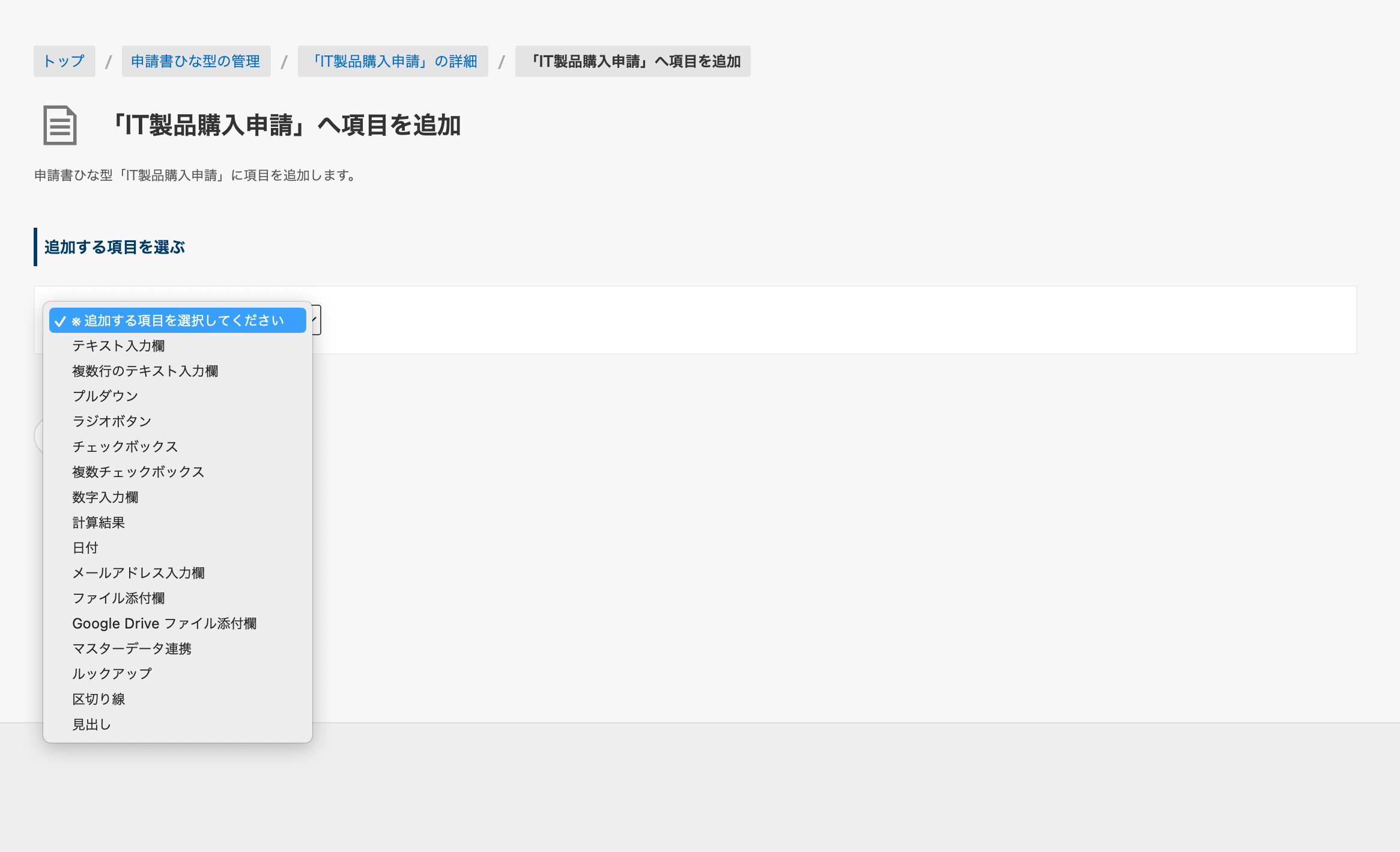Select ラジオボタン item type
1400x852 pixels.
click(x=178, y=421)
